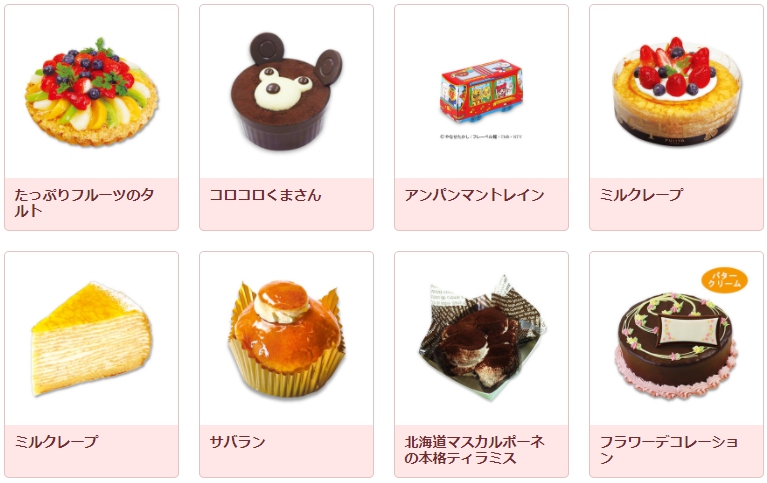
Task: Click the copyright text under Anpanman train
Action: [481, 137]
